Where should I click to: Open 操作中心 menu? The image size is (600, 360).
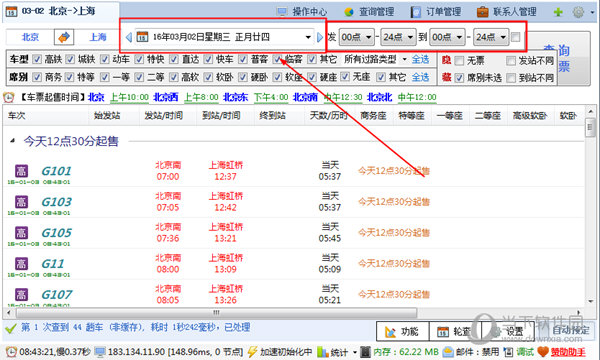click(302, 12)
